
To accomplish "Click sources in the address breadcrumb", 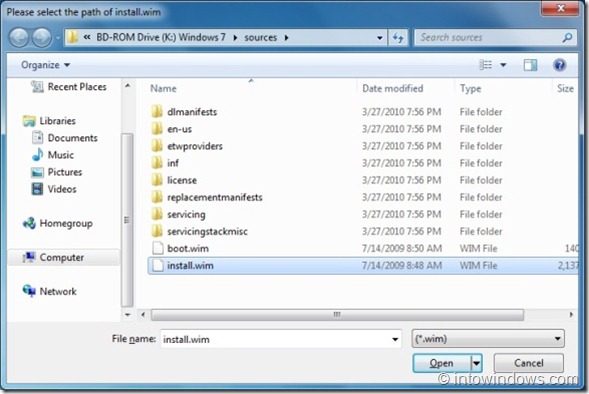I will click(260, 38).
